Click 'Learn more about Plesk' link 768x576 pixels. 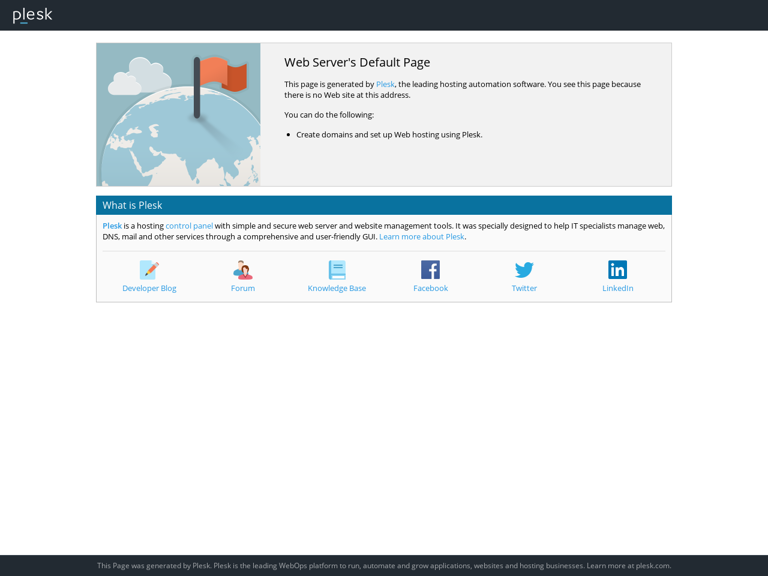[x=421, y=237]
